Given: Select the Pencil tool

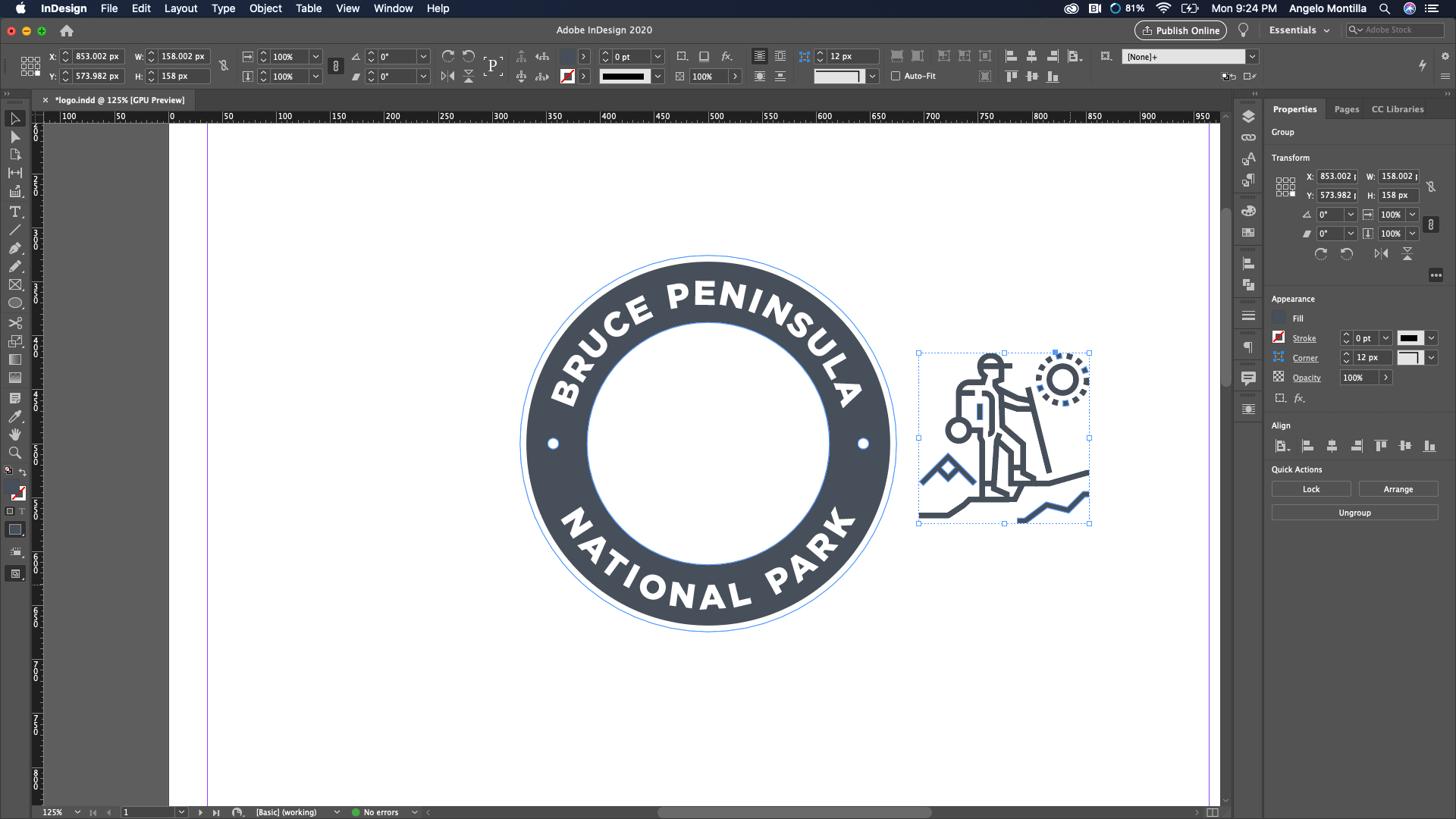Looking at the screenshot, I should (x=14, y=266).
